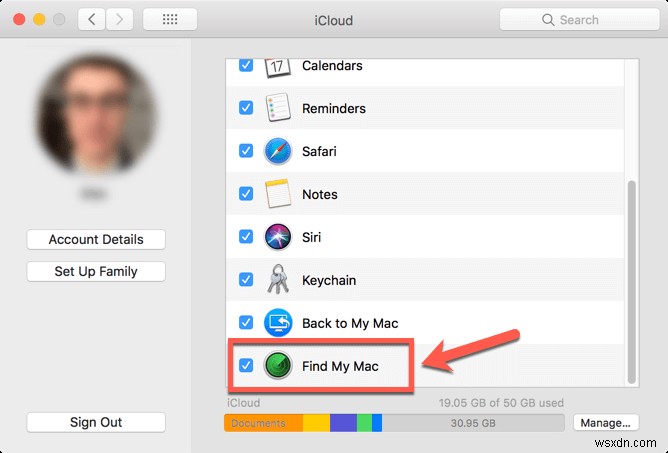This screenshot has height=453, width=668.
Task: Turn off the Siri checkbox
Action: [x=246, y=236]
